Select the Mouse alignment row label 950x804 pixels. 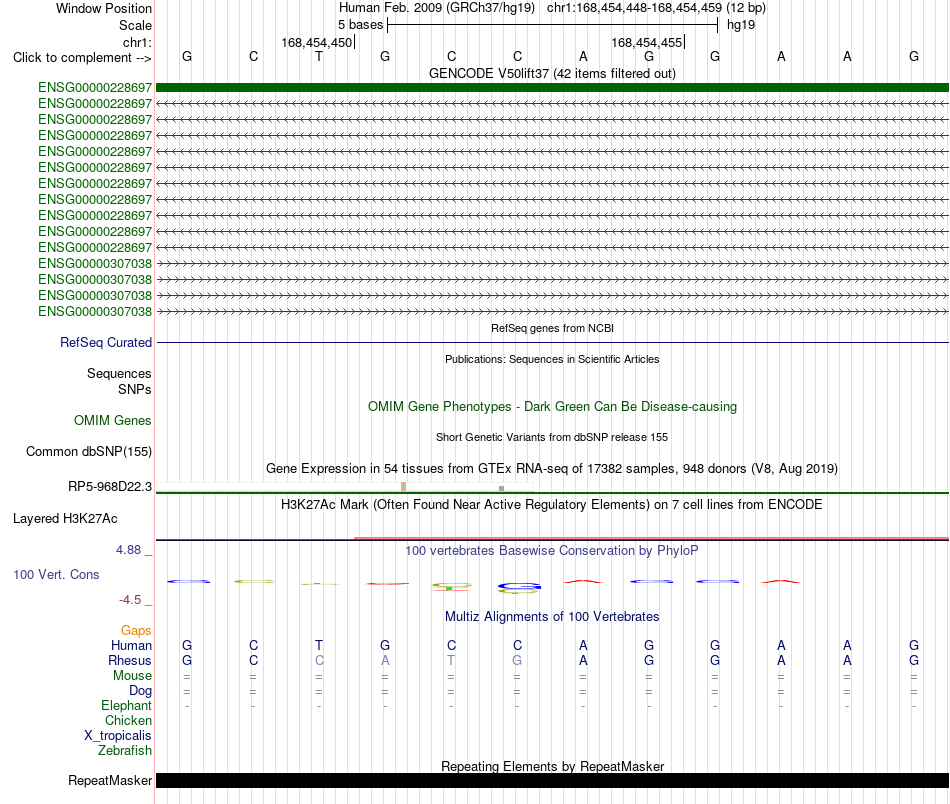tap(132, 676)
